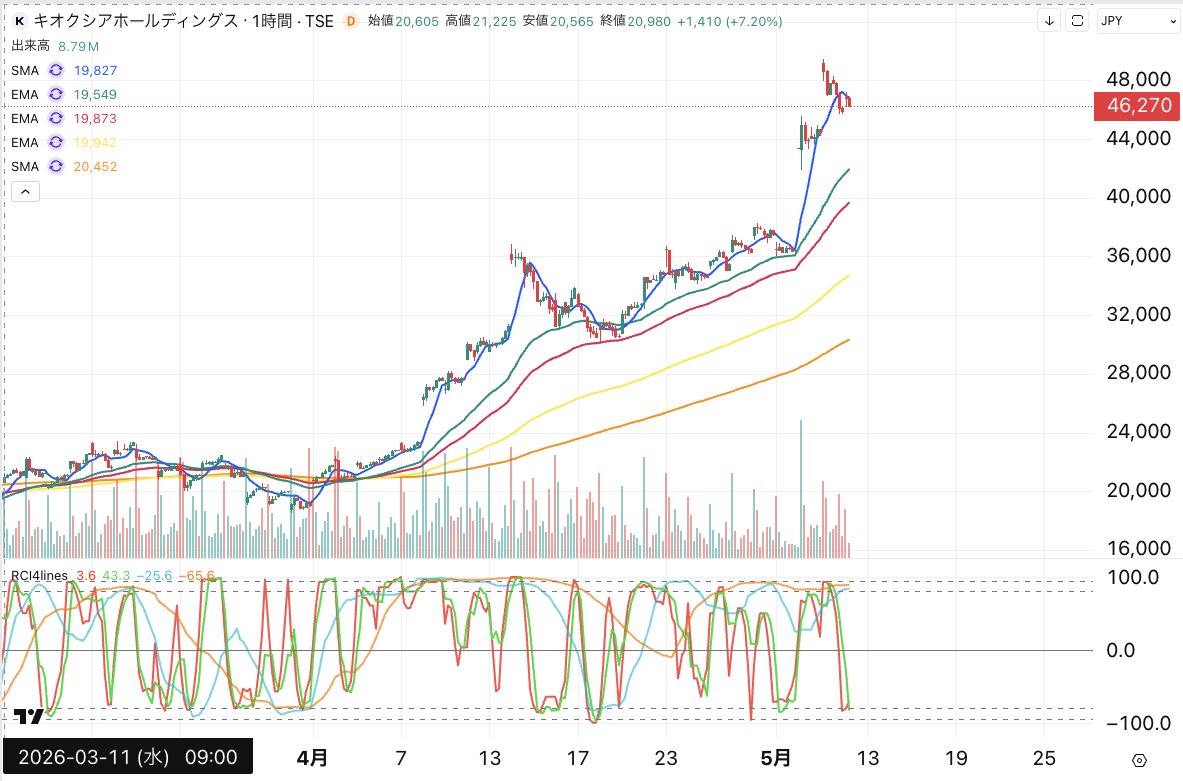The width and height of the screenshot is (1183, 781).
Task: Select the キオクシアホールディングス symbol title
Action: click(136, 21)
